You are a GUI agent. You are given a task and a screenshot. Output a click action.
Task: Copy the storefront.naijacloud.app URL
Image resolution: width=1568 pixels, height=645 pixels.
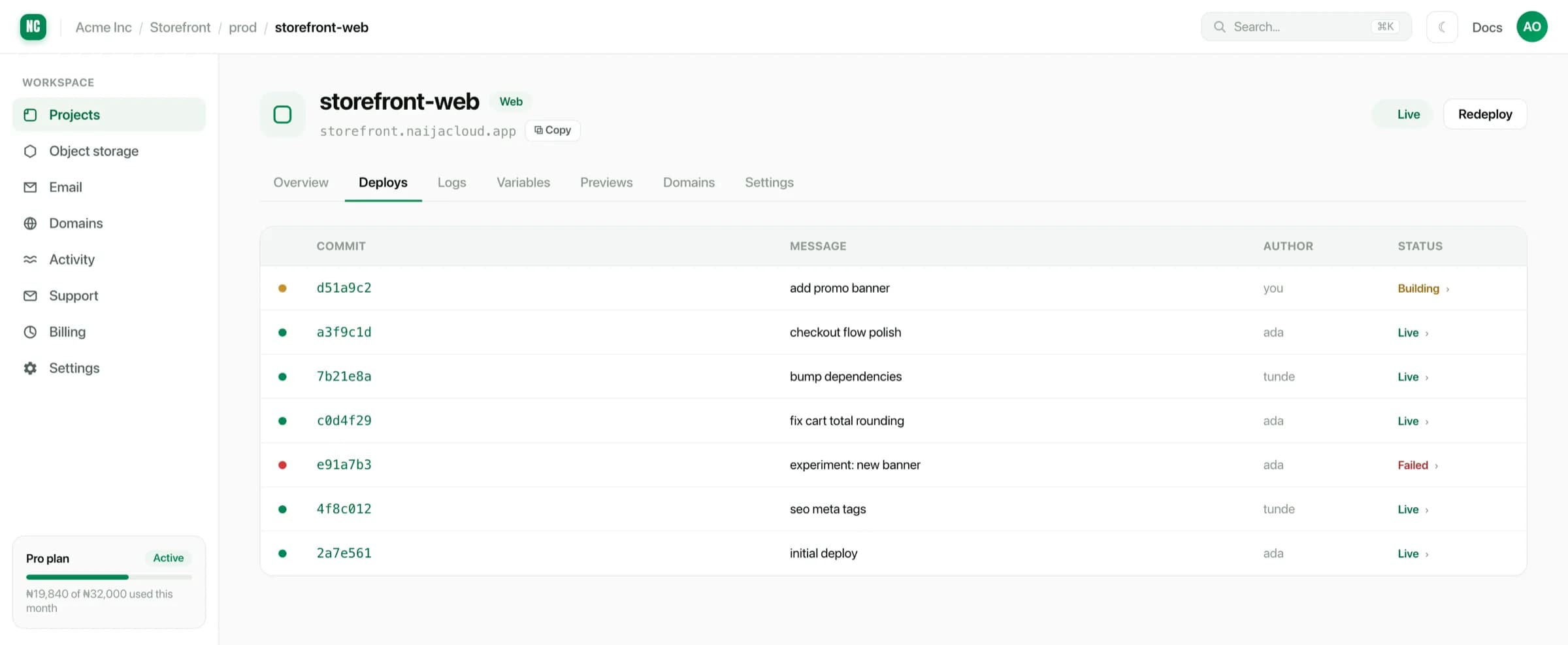pyautogui.click(x=553, y=130)
